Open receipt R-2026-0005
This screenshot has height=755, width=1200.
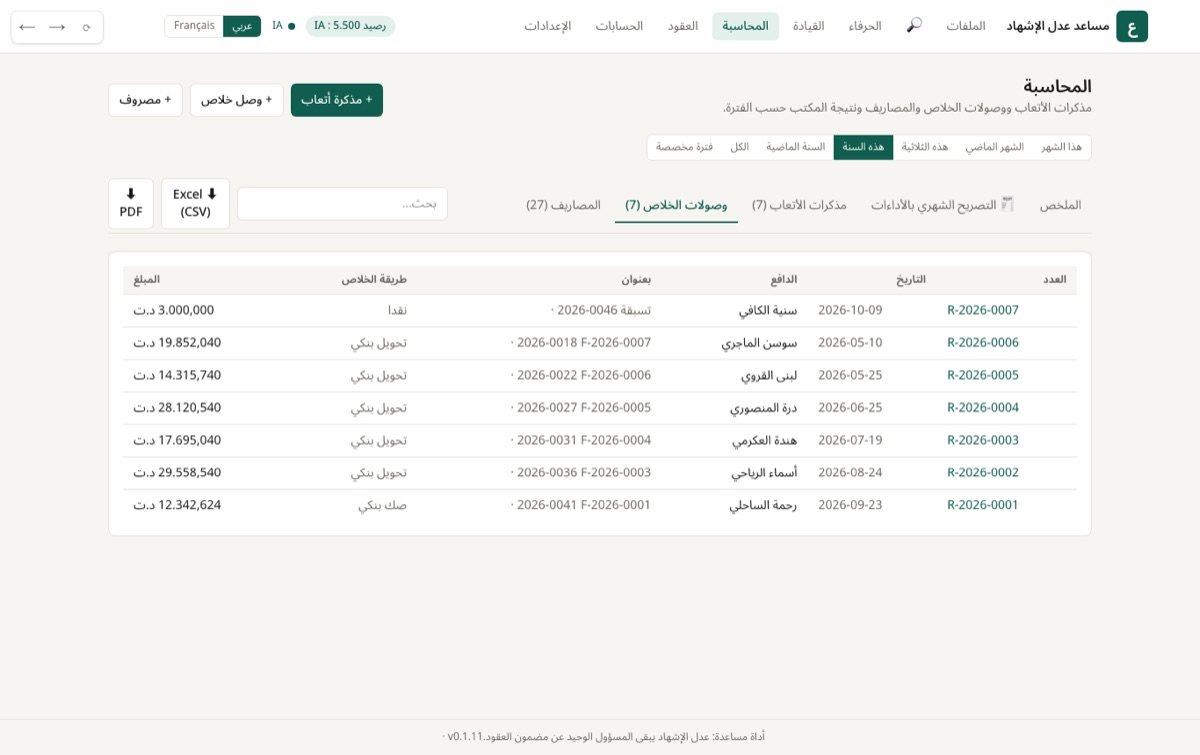983,375
